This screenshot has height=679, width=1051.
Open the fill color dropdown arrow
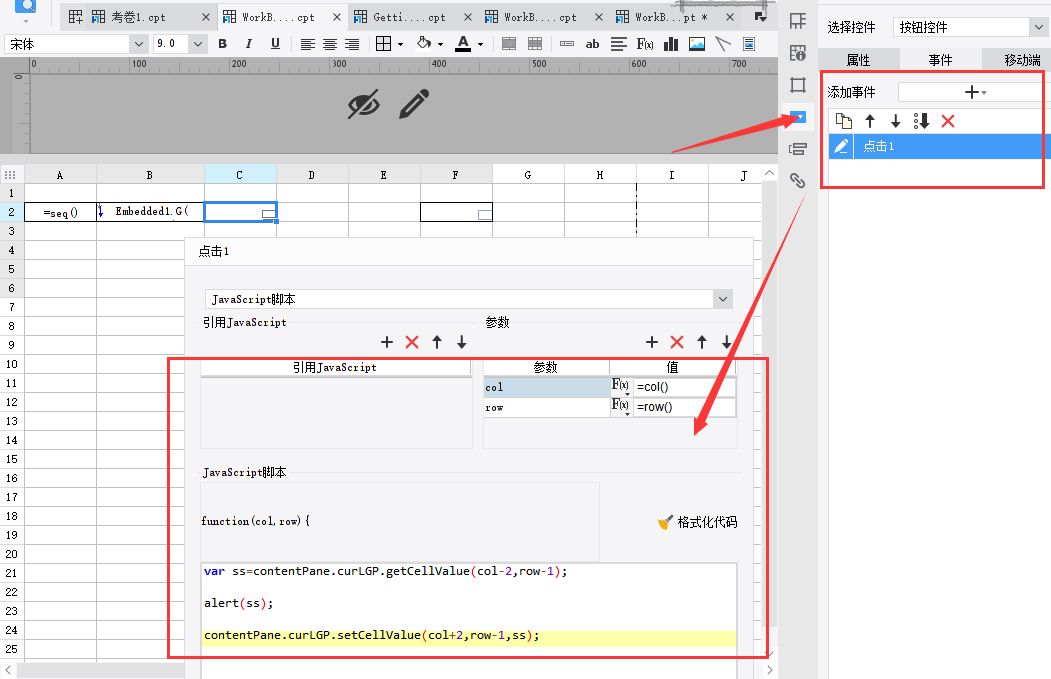pyautogui.click(x=440, y=45)
